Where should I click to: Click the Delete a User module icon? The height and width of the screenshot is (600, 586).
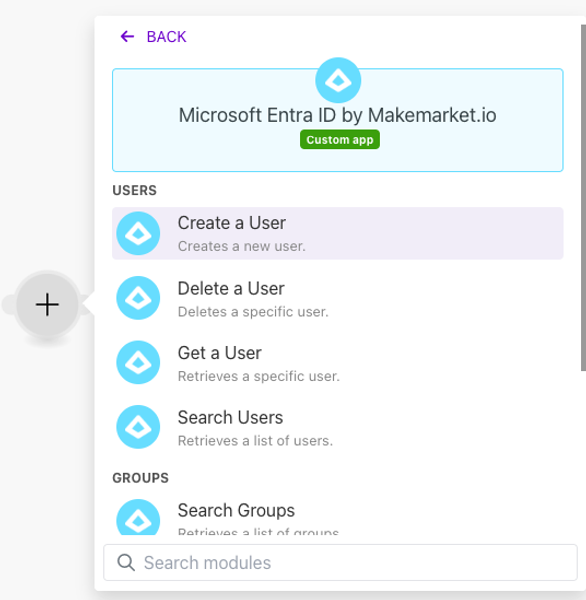click(138, 298)
